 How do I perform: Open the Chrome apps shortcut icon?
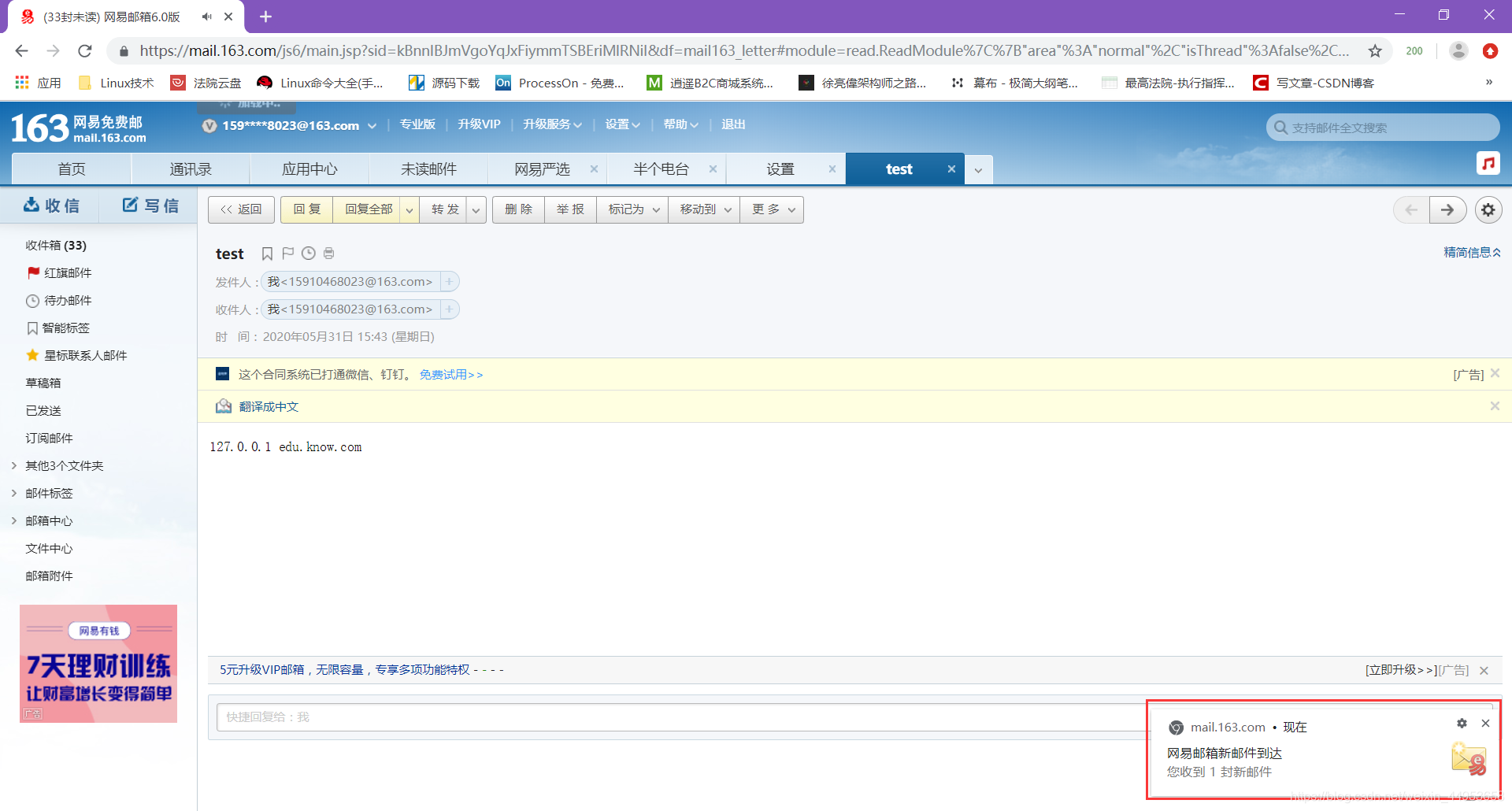(22, 83)
